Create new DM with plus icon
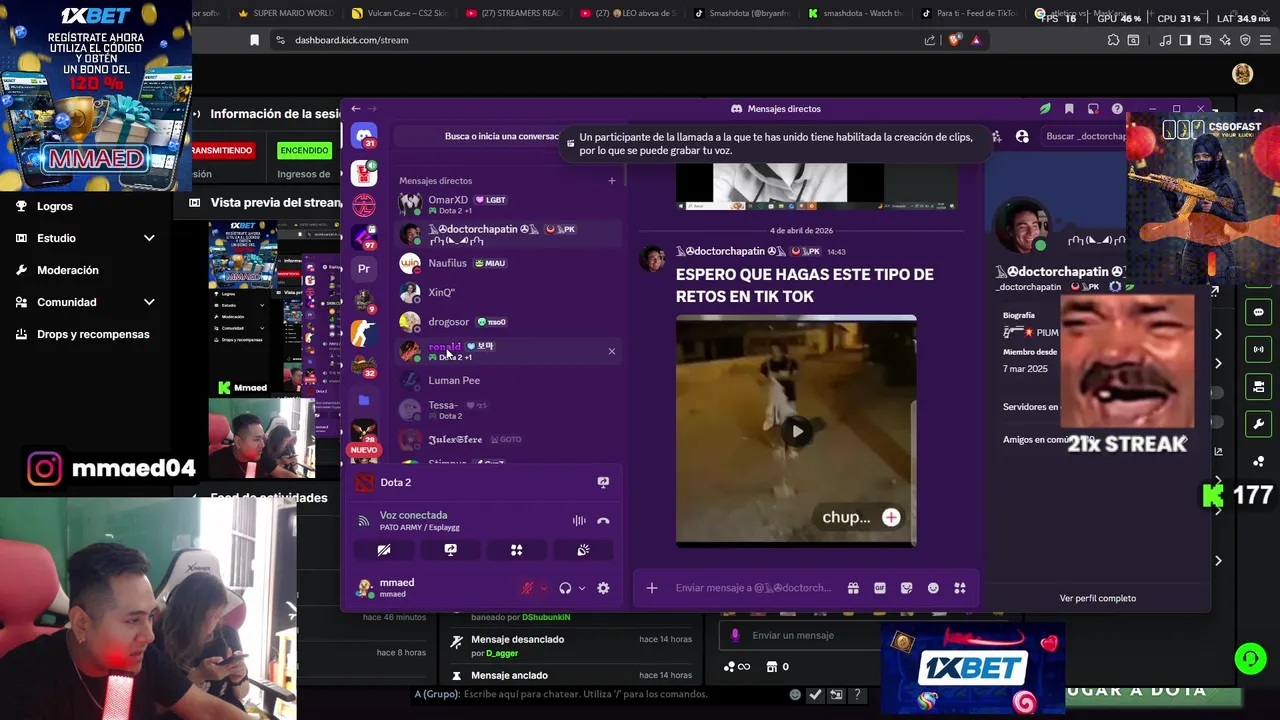 coord(612,181)
